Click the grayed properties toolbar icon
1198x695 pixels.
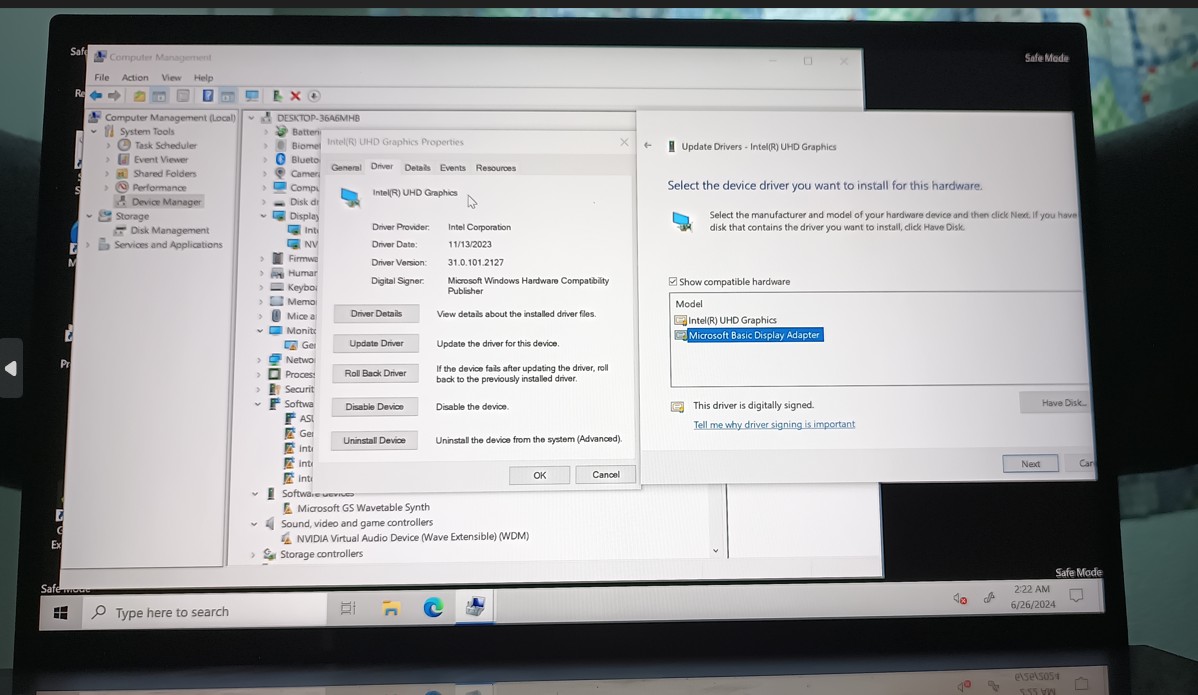[183, 95]
